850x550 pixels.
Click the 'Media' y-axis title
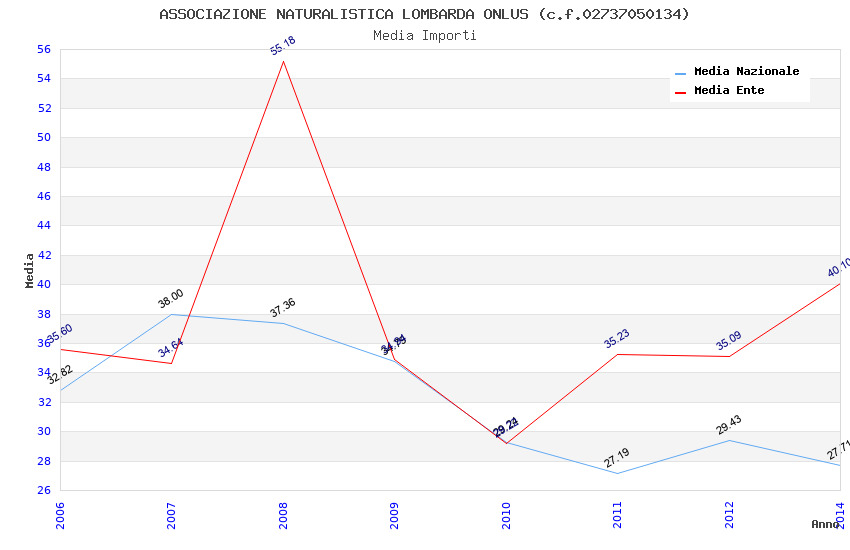(29, 270)
